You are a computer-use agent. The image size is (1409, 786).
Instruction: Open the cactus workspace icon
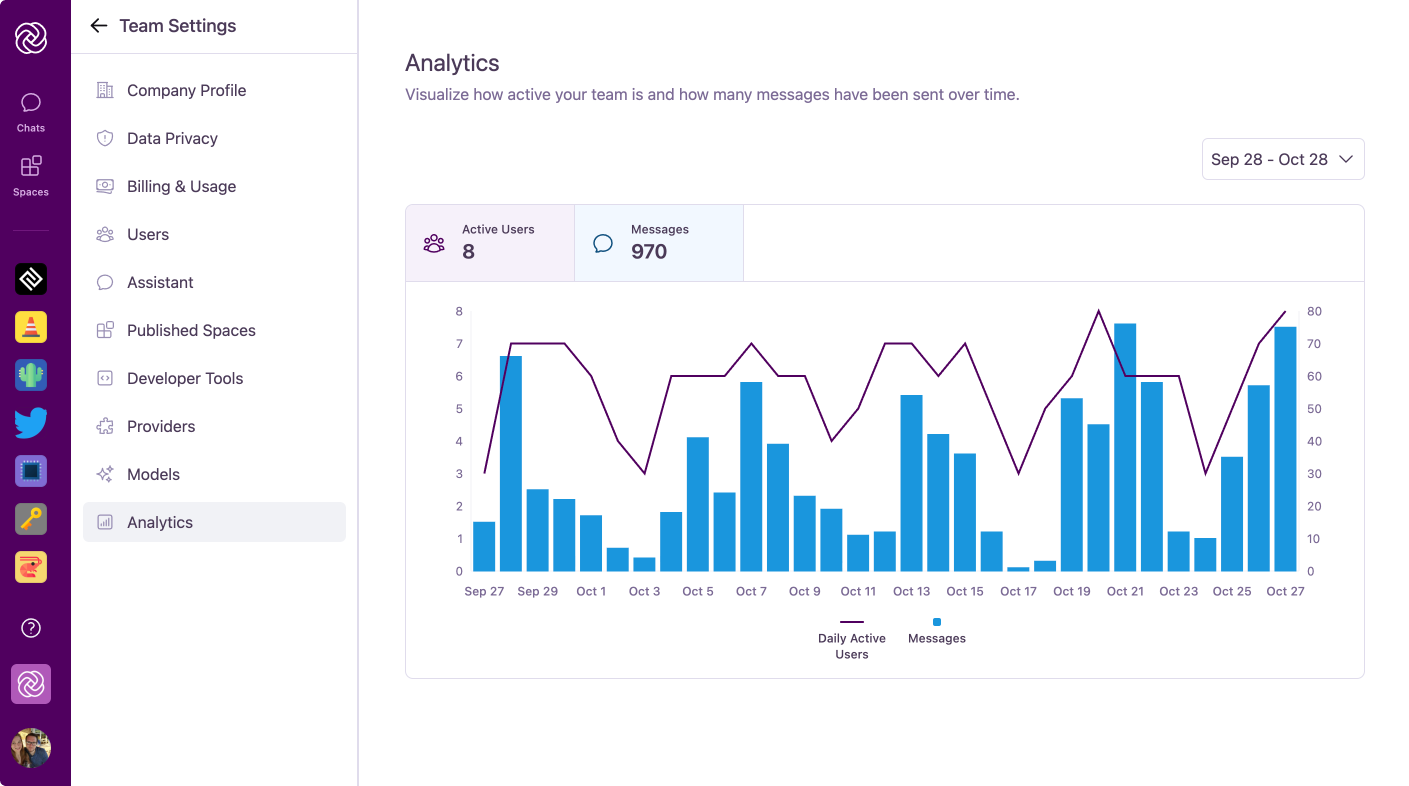(30, 375)
